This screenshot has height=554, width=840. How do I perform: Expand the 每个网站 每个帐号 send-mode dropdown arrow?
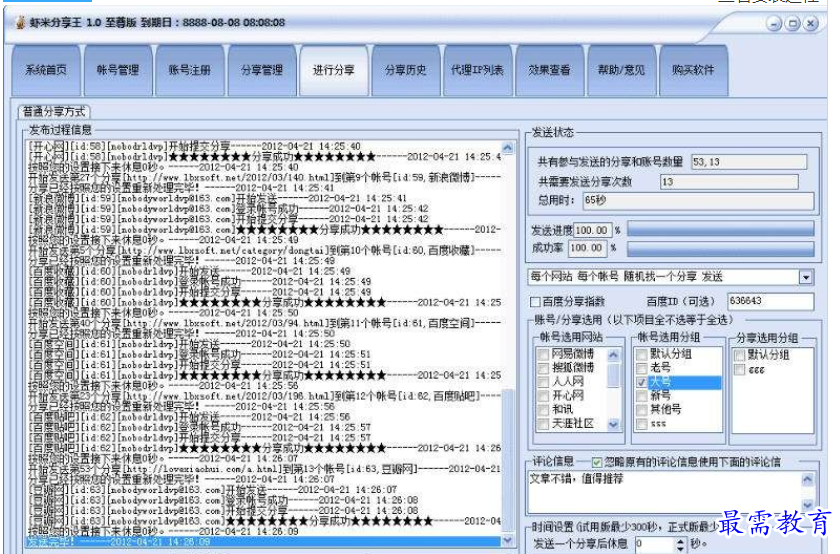click(806, 277)
